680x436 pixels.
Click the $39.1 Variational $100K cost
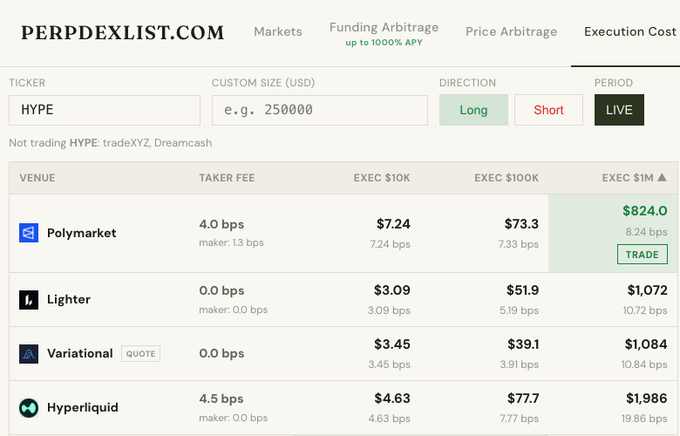pos(523,344)
